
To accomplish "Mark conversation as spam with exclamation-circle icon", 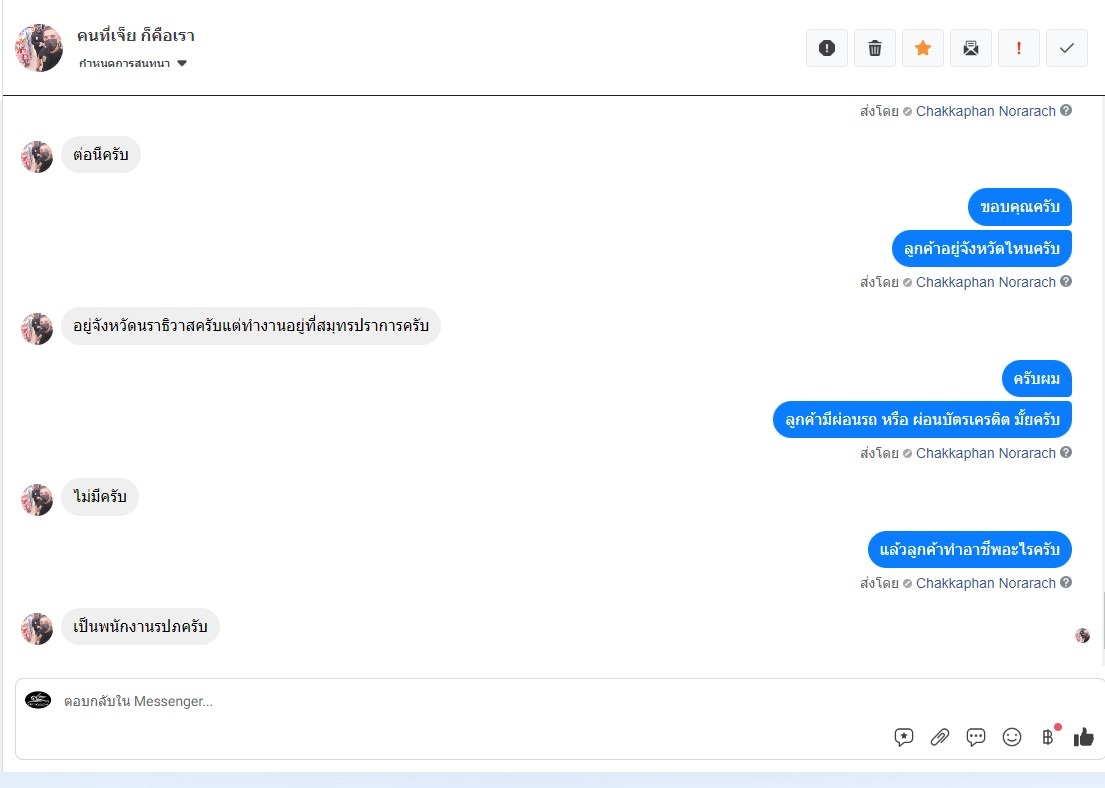I will tap(827, 48).
